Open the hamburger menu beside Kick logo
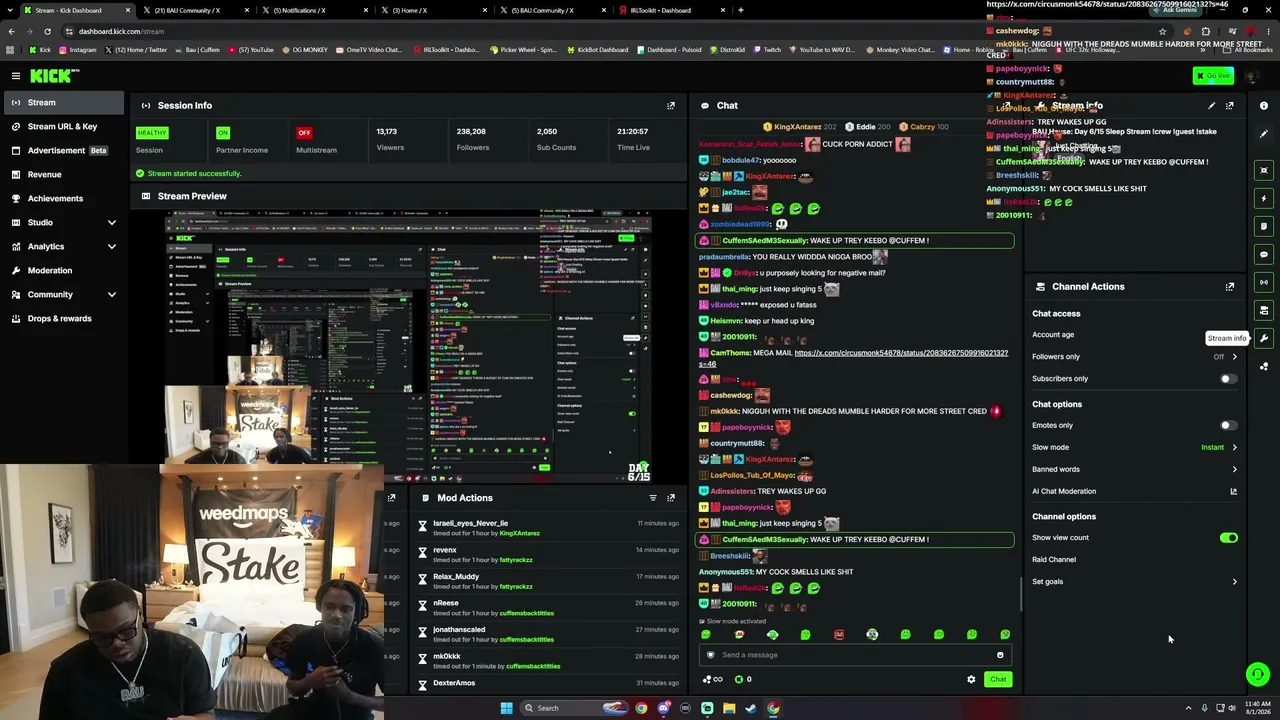 [x=16, y=76]
